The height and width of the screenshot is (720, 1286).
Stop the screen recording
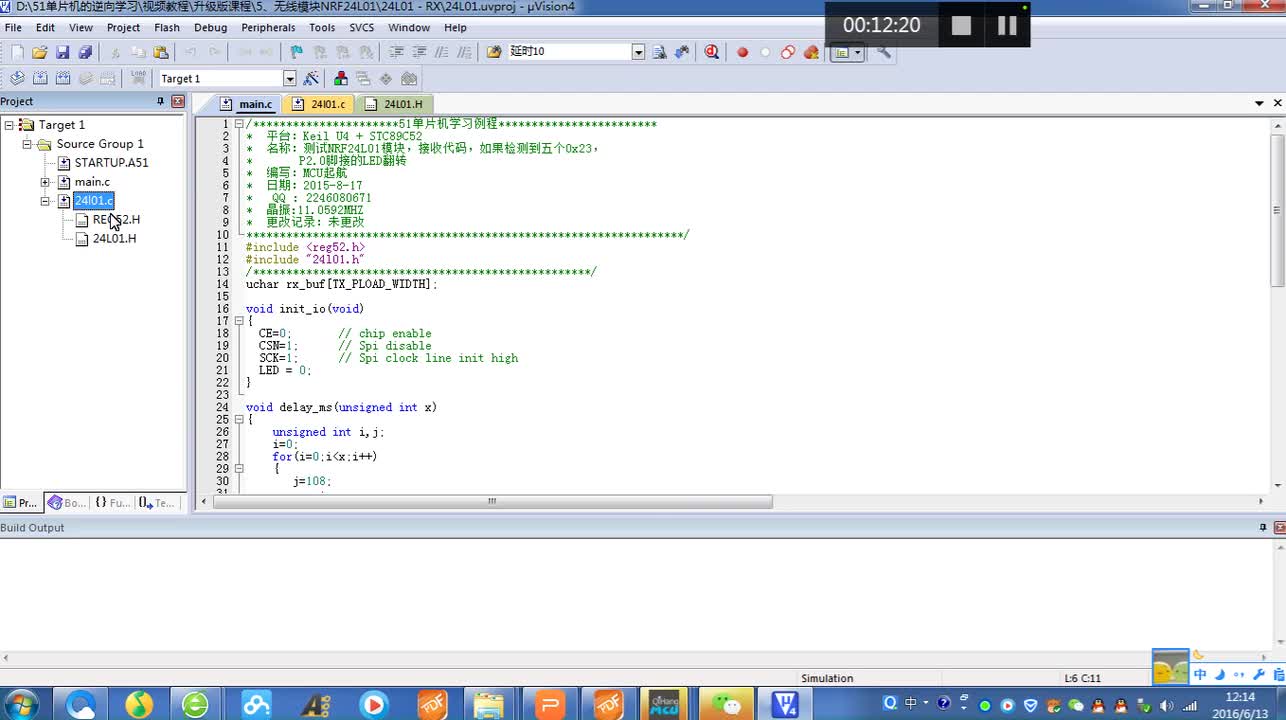[x=961, y=26]
